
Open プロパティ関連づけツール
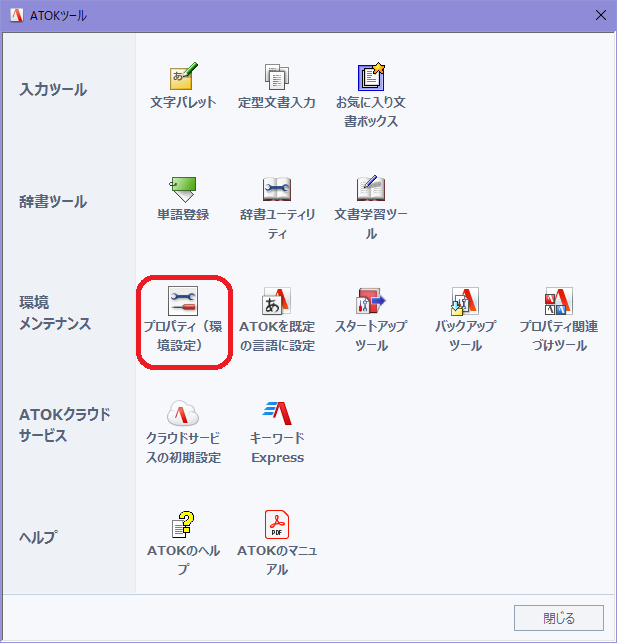click(x=559, y=320)
